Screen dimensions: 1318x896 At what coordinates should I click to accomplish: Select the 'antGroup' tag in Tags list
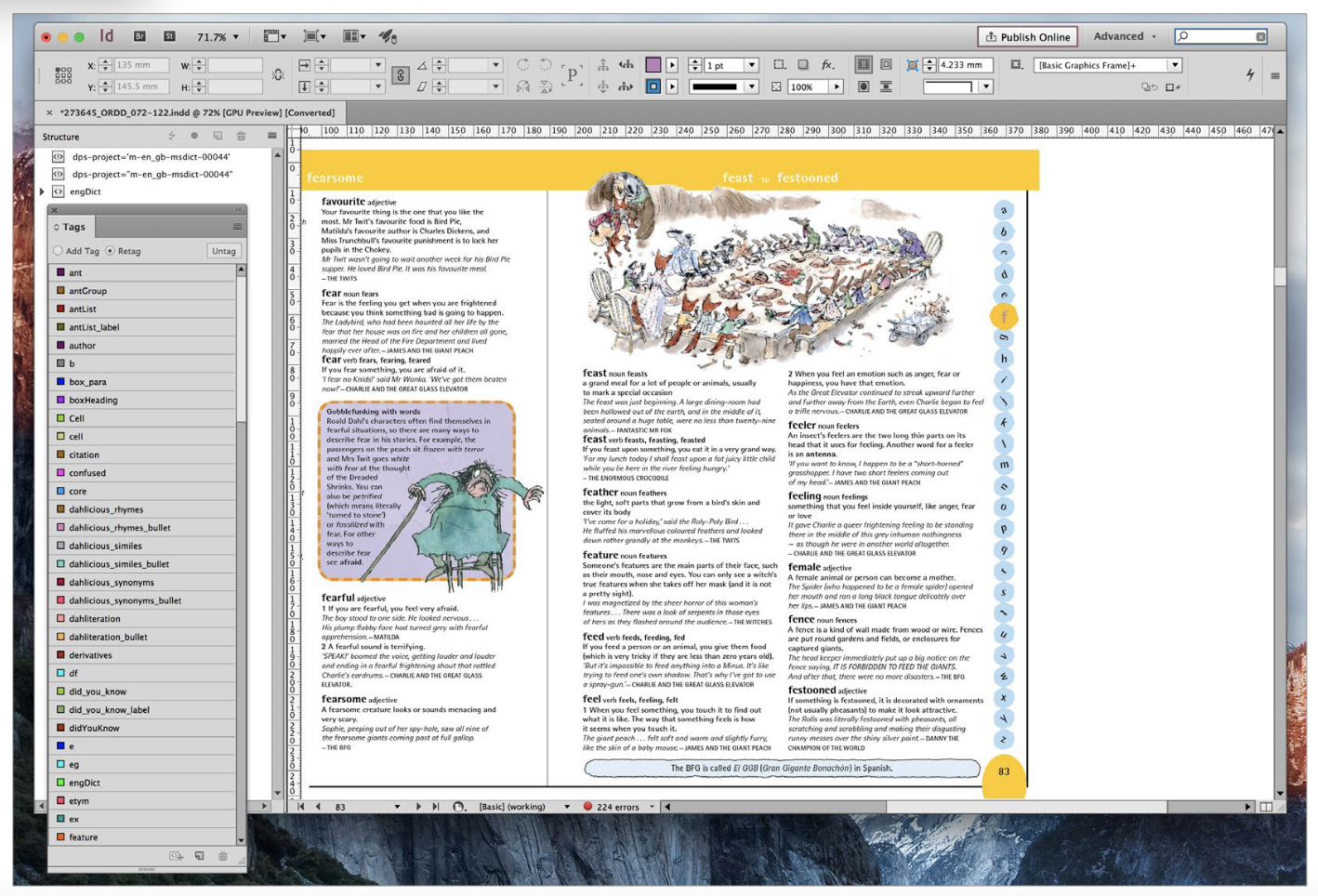coord(143,291)
